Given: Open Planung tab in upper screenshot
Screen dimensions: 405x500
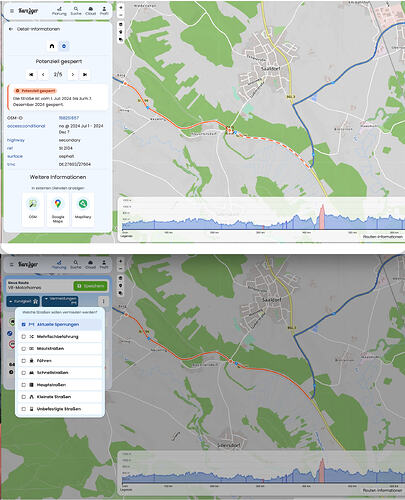Looking at the screenshot, I should click(59, 11).
